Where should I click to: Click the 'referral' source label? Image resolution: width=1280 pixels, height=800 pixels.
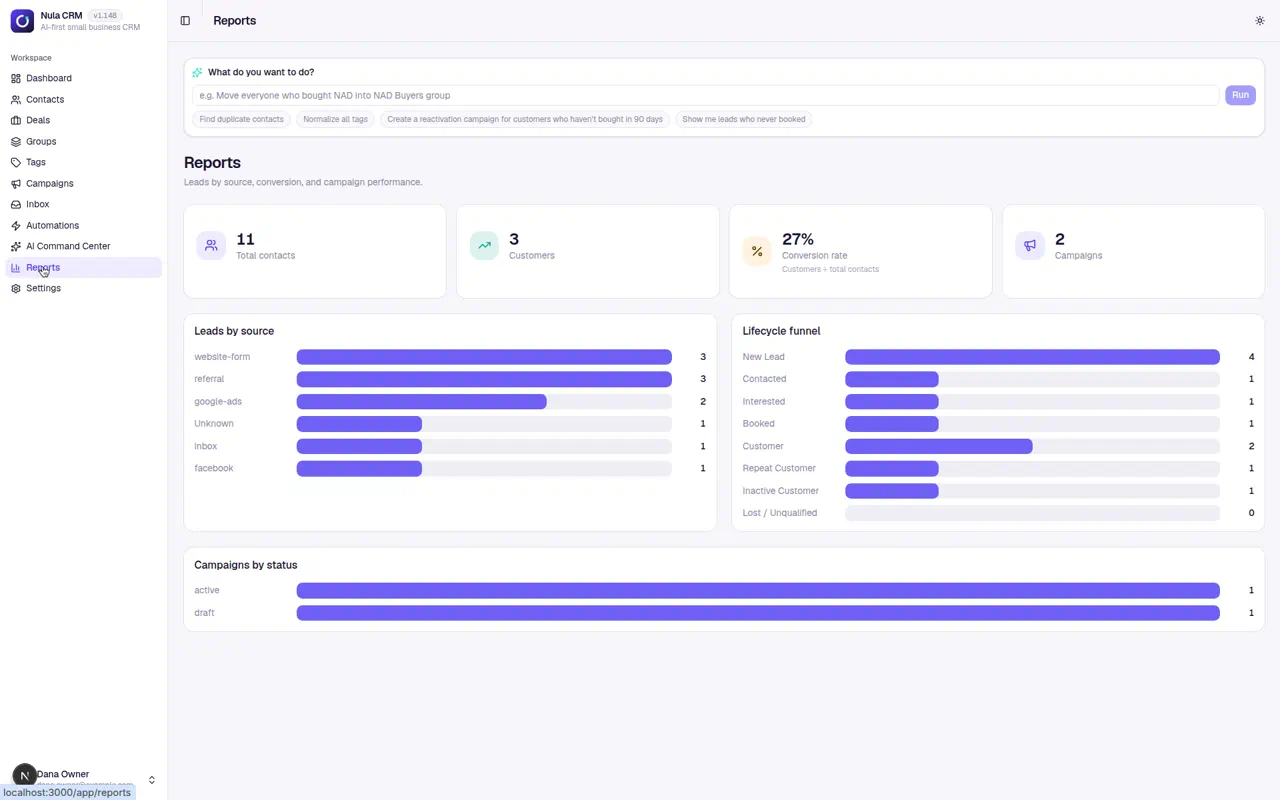click(x=209, y=379)
